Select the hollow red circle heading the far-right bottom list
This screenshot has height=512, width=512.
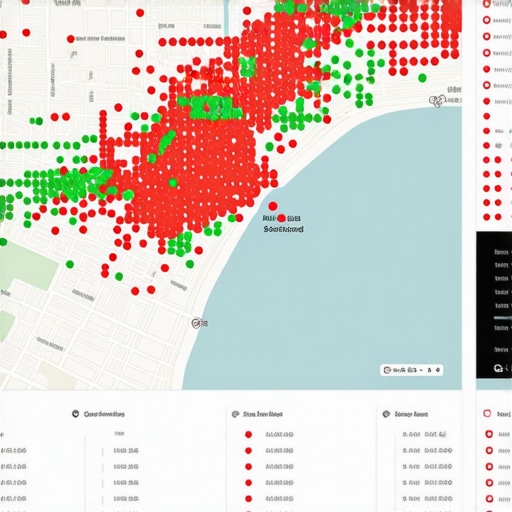[x=487, y=414]
